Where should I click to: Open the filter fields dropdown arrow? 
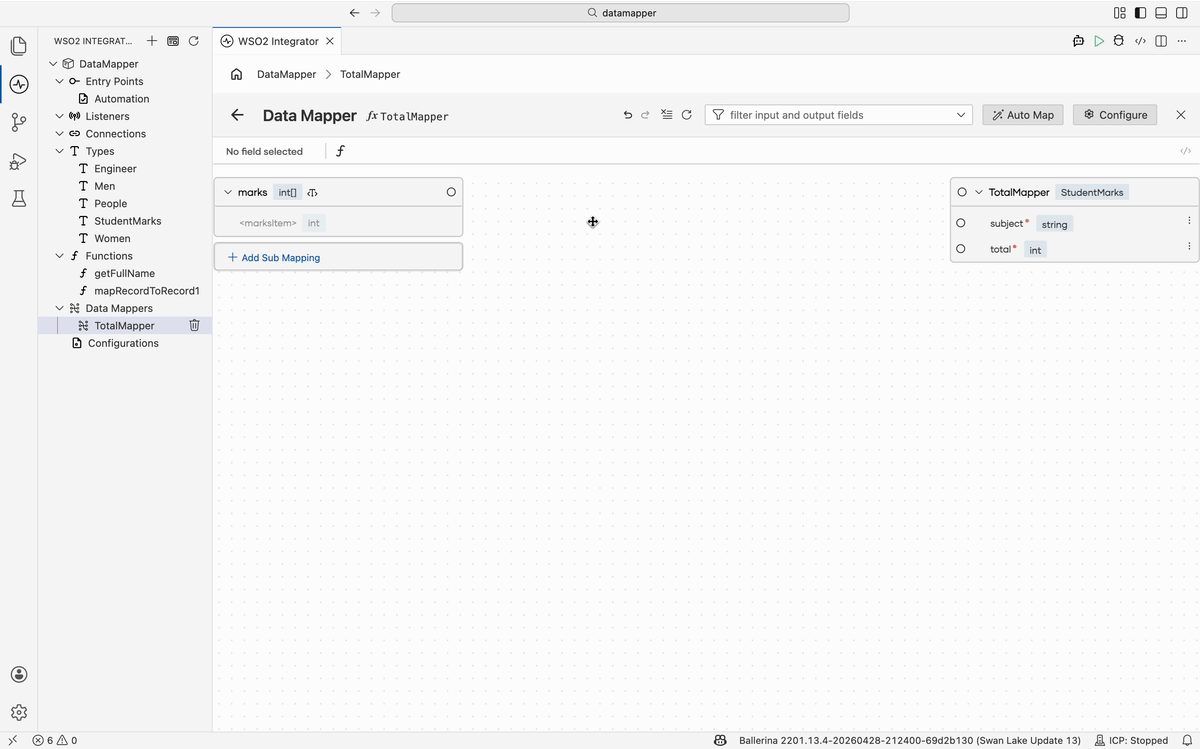[x=961, y=115]
